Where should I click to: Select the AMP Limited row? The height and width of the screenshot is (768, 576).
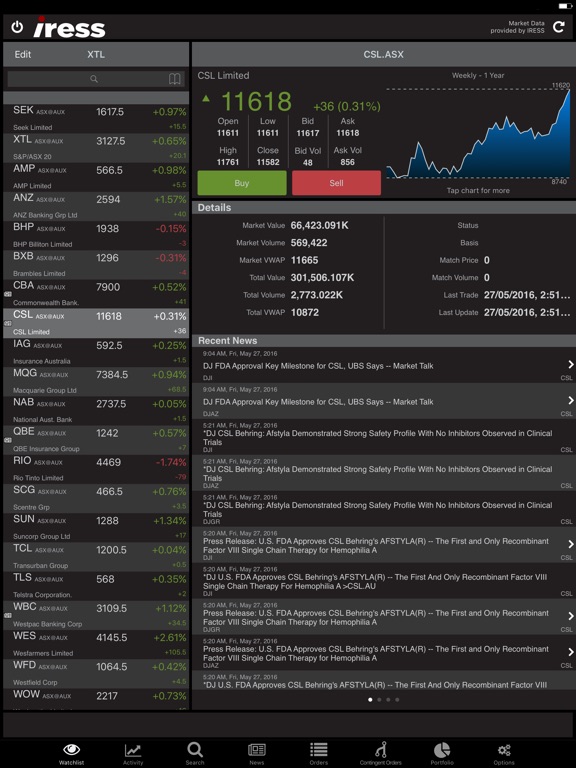[x=96, y=177]
